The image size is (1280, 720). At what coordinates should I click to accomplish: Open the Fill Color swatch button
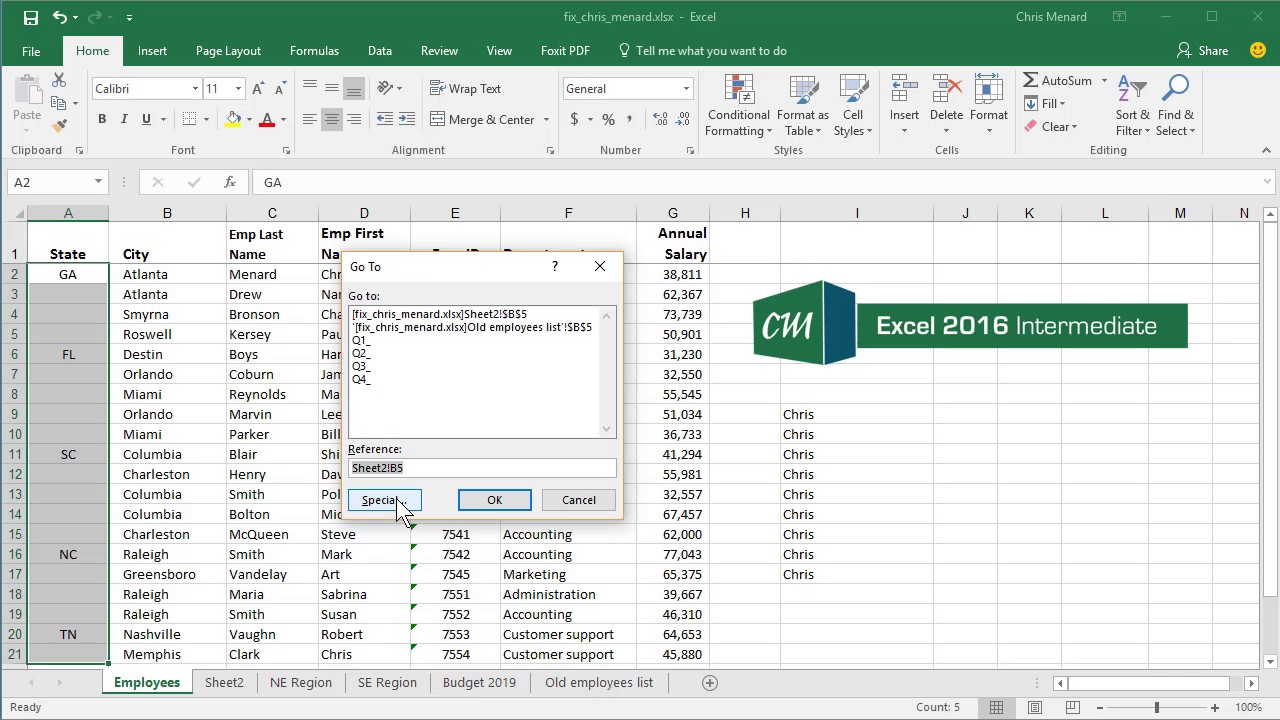[233, 119]
